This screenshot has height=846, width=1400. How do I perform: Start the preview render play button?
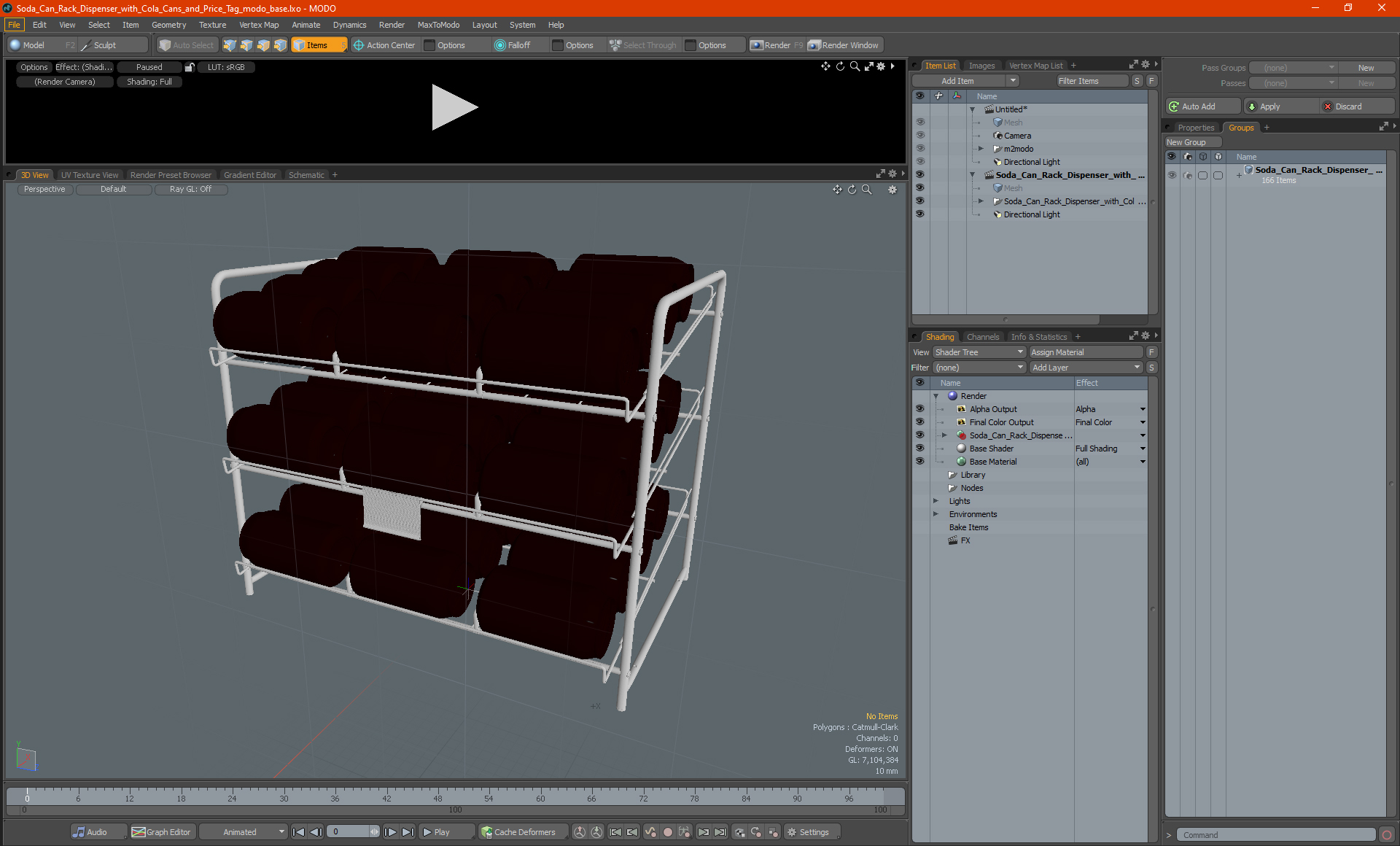[x=454, y=107]
